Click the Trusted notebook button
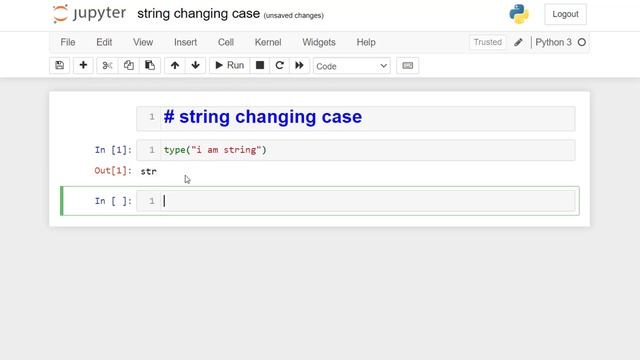Image resolution: width=640 pixels, height=360 pixels. point(488,42)
